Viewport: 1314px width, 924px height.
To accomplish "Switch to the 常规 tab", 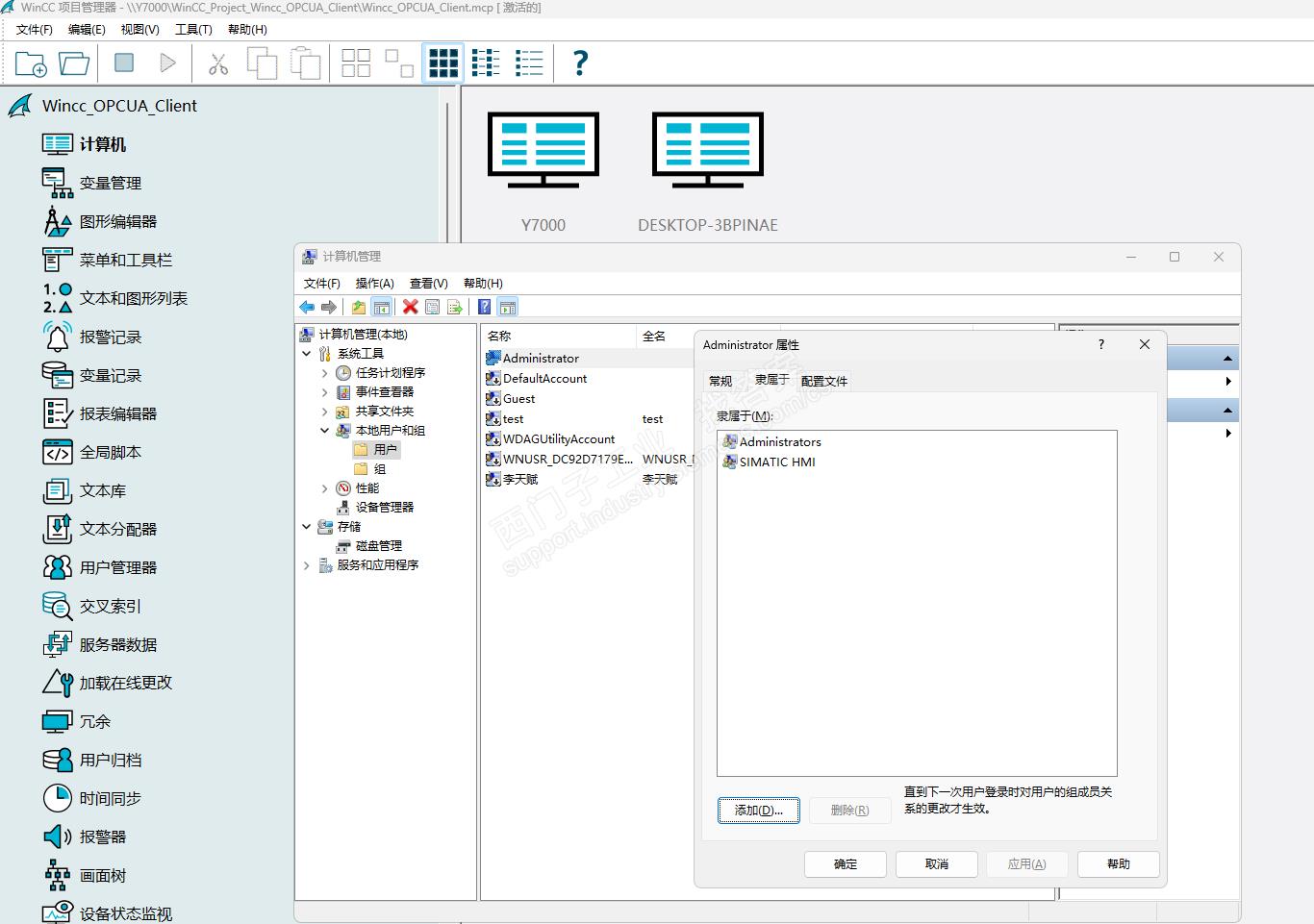I will [x=720, y=381].
